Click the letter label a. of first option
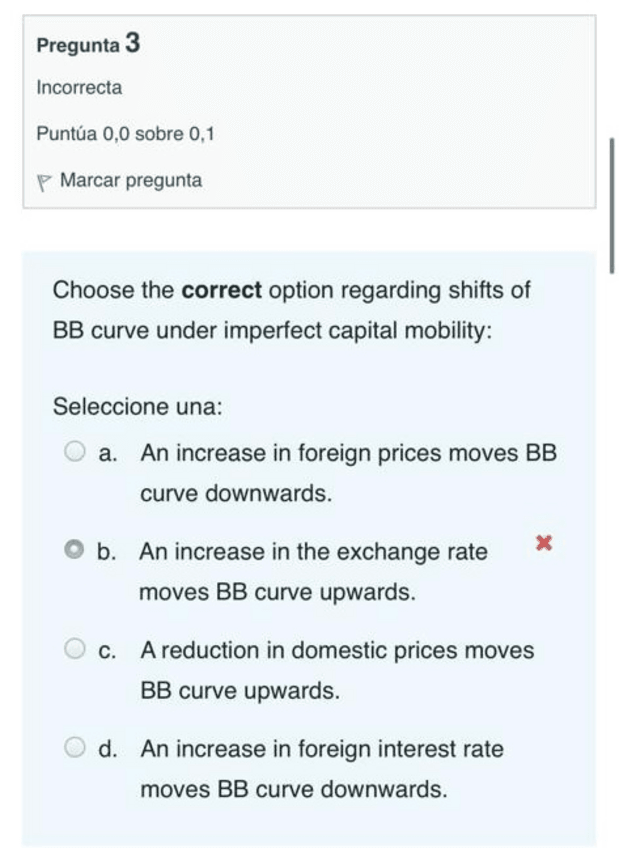 (x=108, y=454)
